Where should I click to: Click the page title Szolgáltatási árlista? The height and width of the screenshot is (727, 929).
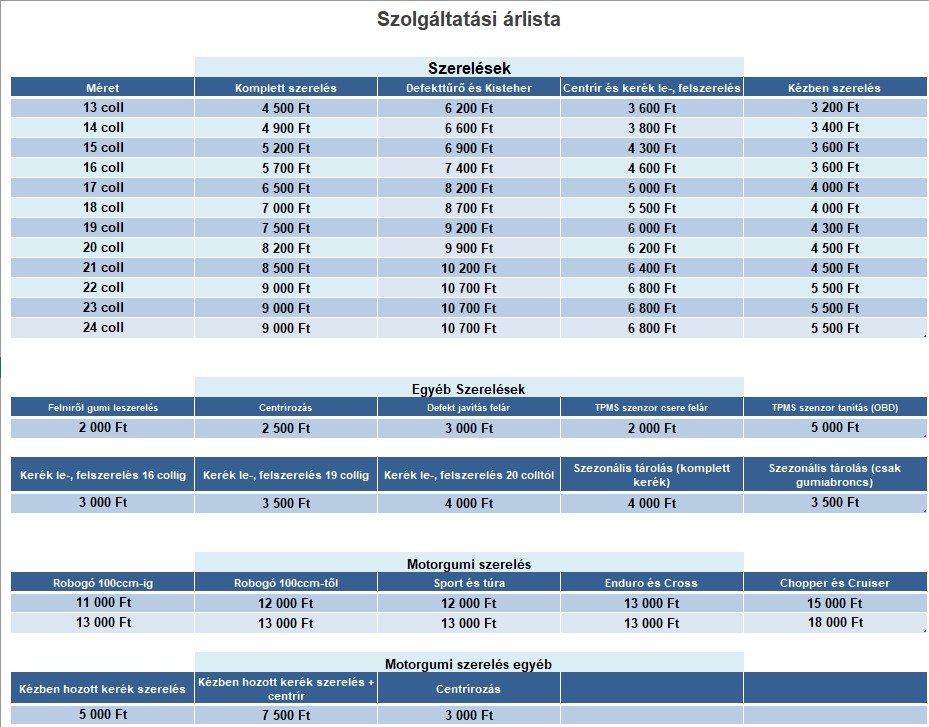468,19
